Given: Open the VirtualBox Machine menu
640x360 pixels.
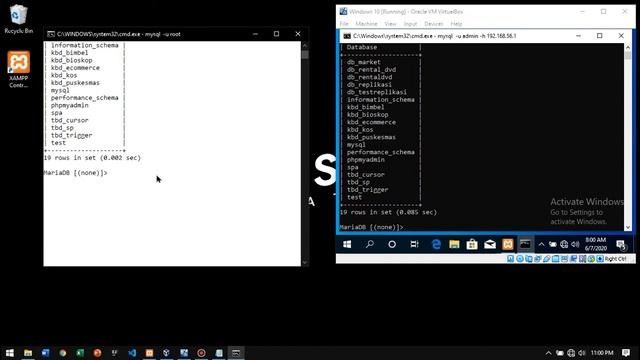Looking at the screenshot, I should 367,24.
